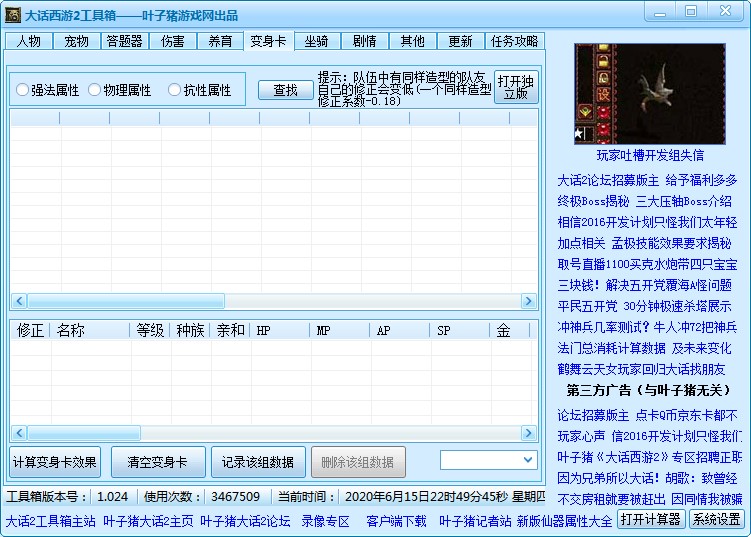Screen dimensions: 751x537
Task: Click left arrow of upper table scrollbar
Action: click(x=19, y=301)
